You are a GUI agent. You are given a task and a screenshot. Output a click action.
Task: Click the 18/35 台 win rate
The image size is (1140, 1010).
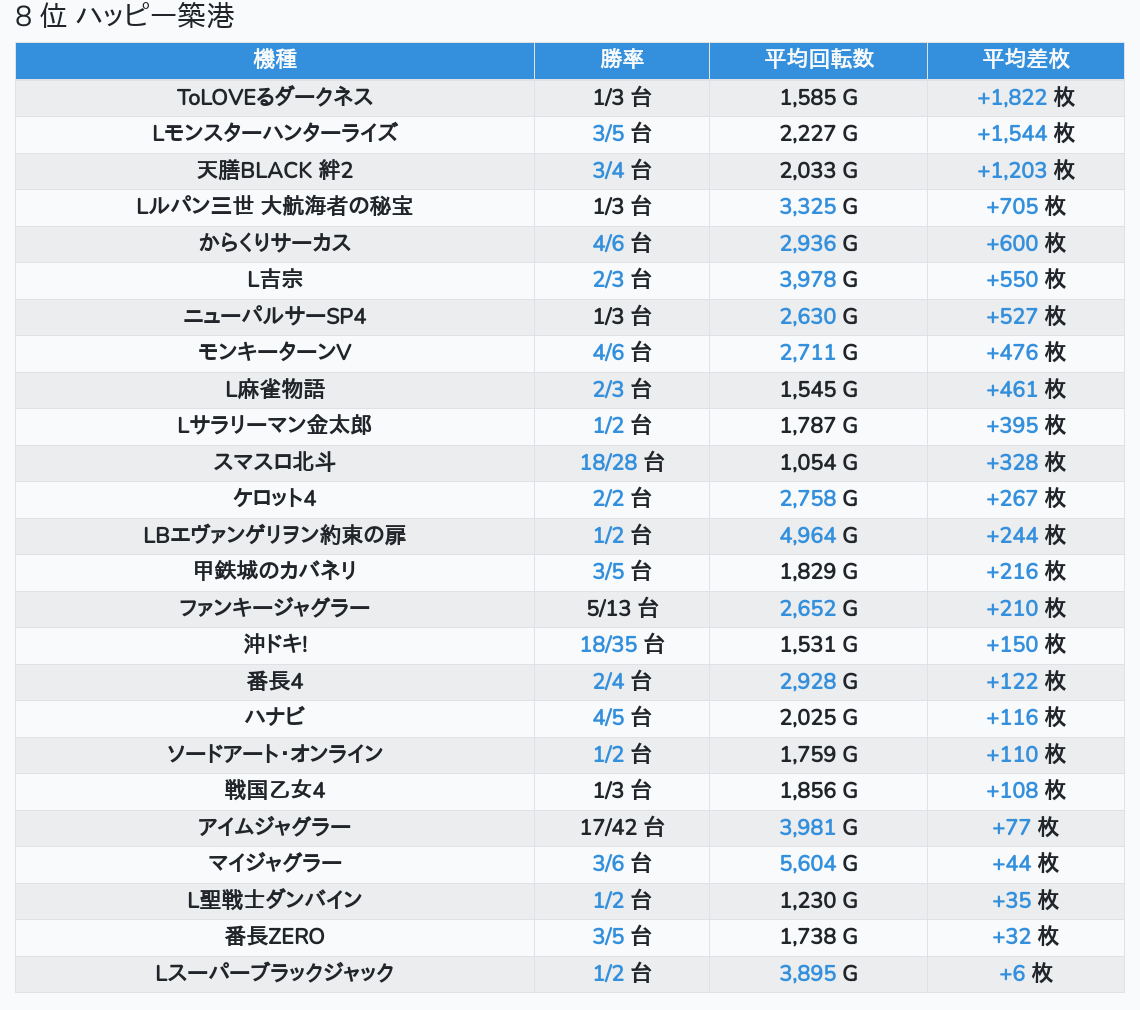[x=622, y=644]
